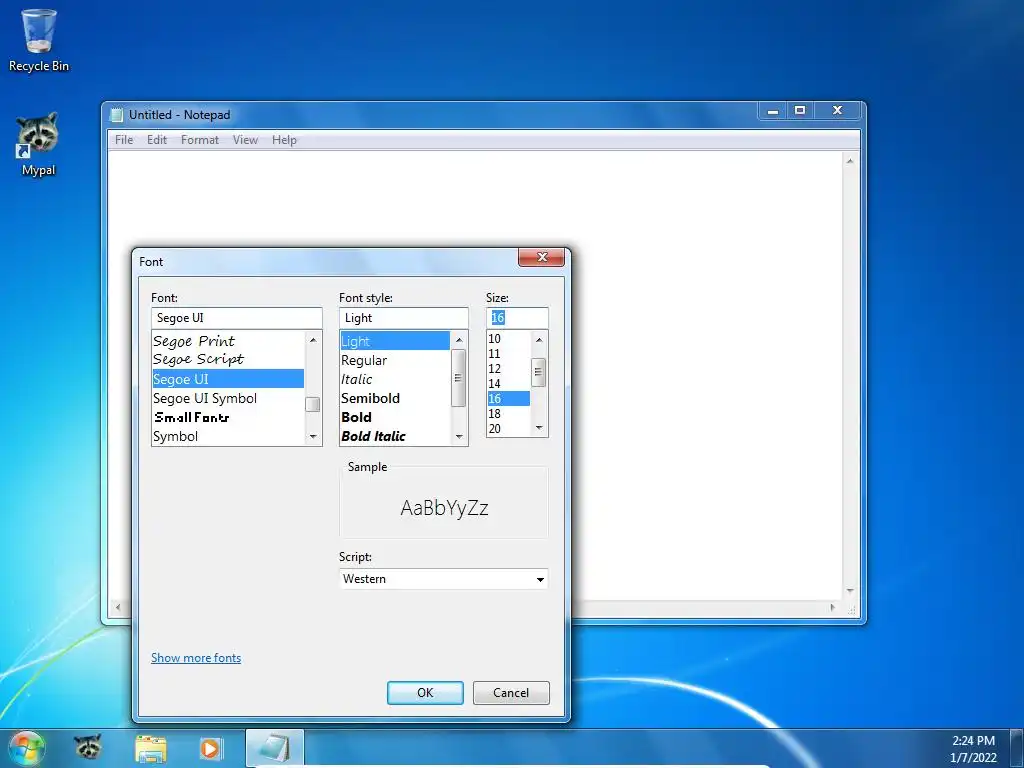Click Notepad's vertical scroll-down arrow

pos(850,591)
